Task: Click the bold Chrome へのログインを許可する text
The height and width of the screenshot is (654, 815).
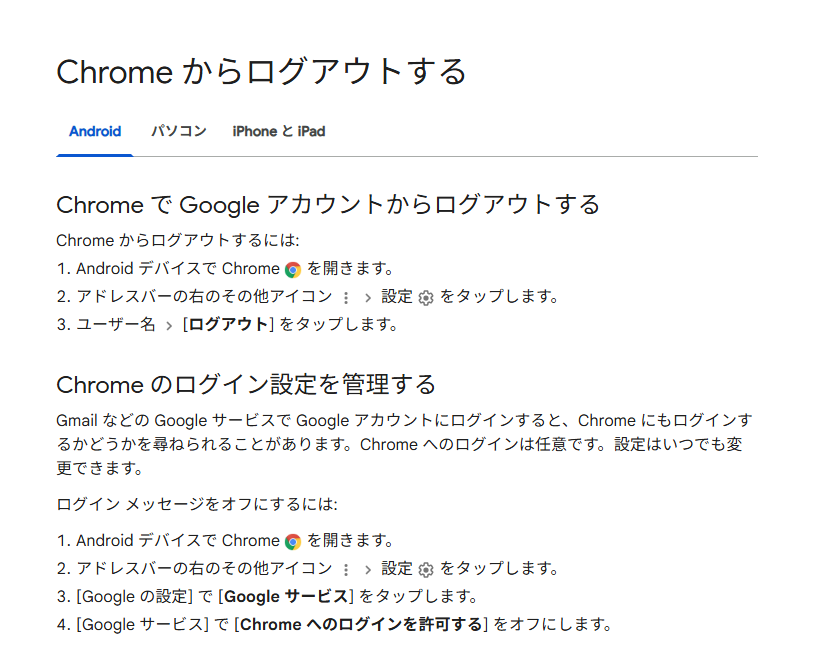Action: tap(362, 624)
